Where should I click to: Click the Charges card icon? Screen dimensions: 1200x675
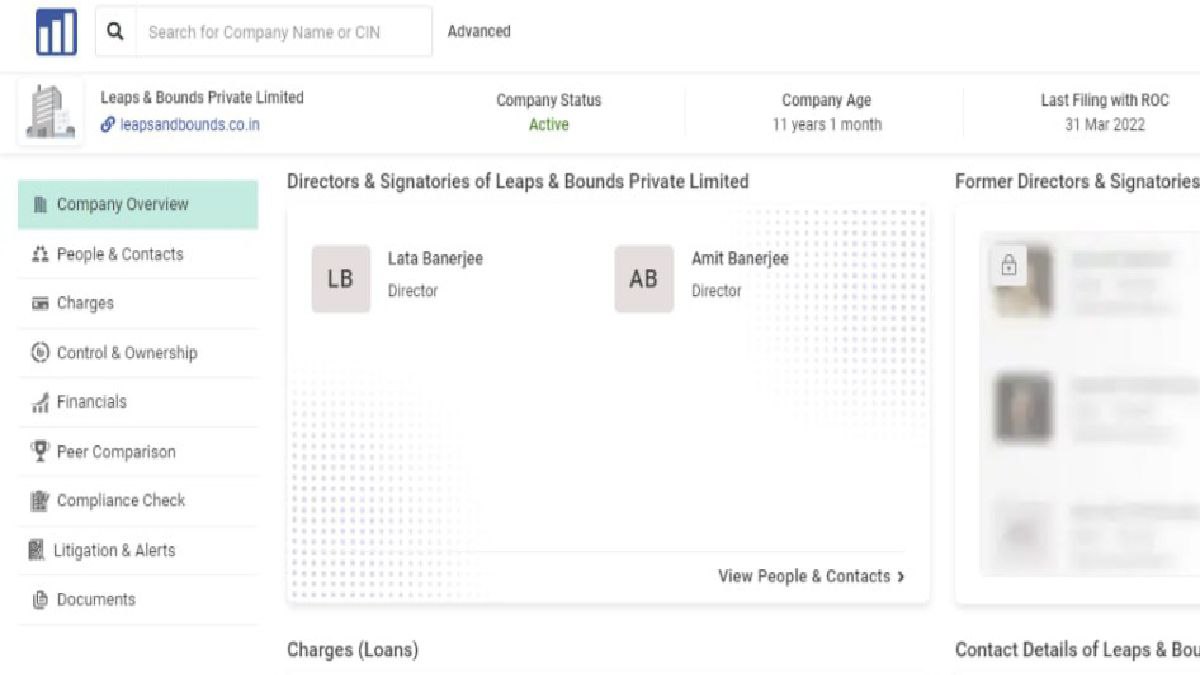click(x=40, y=303)
